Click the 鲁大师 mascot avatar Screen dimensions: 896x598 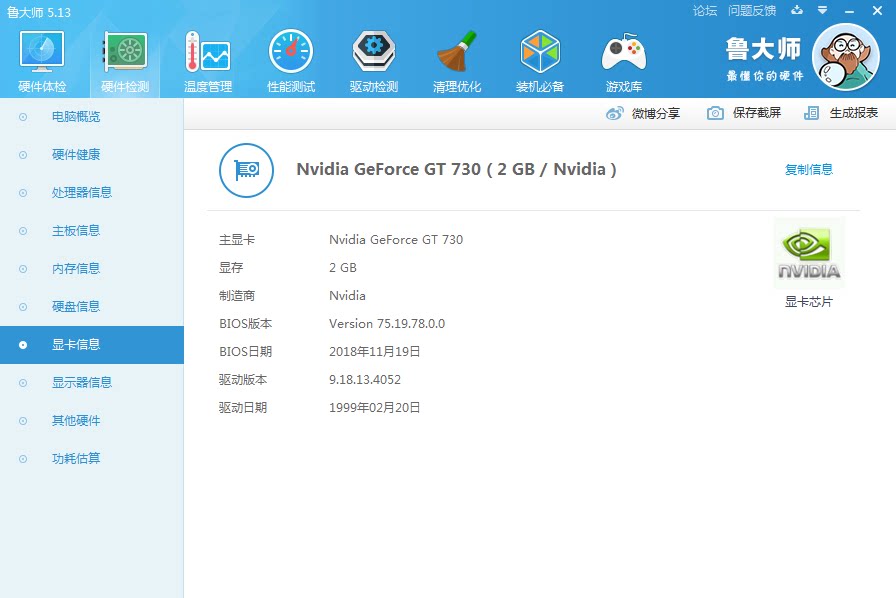point(846,57)
